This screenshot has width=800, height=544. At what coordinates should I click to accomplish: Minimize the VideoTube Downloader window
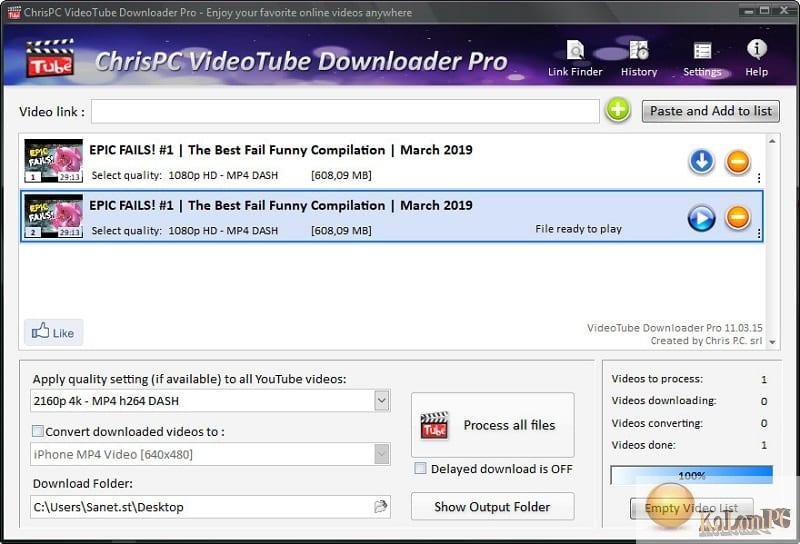(x=749, y=10)
